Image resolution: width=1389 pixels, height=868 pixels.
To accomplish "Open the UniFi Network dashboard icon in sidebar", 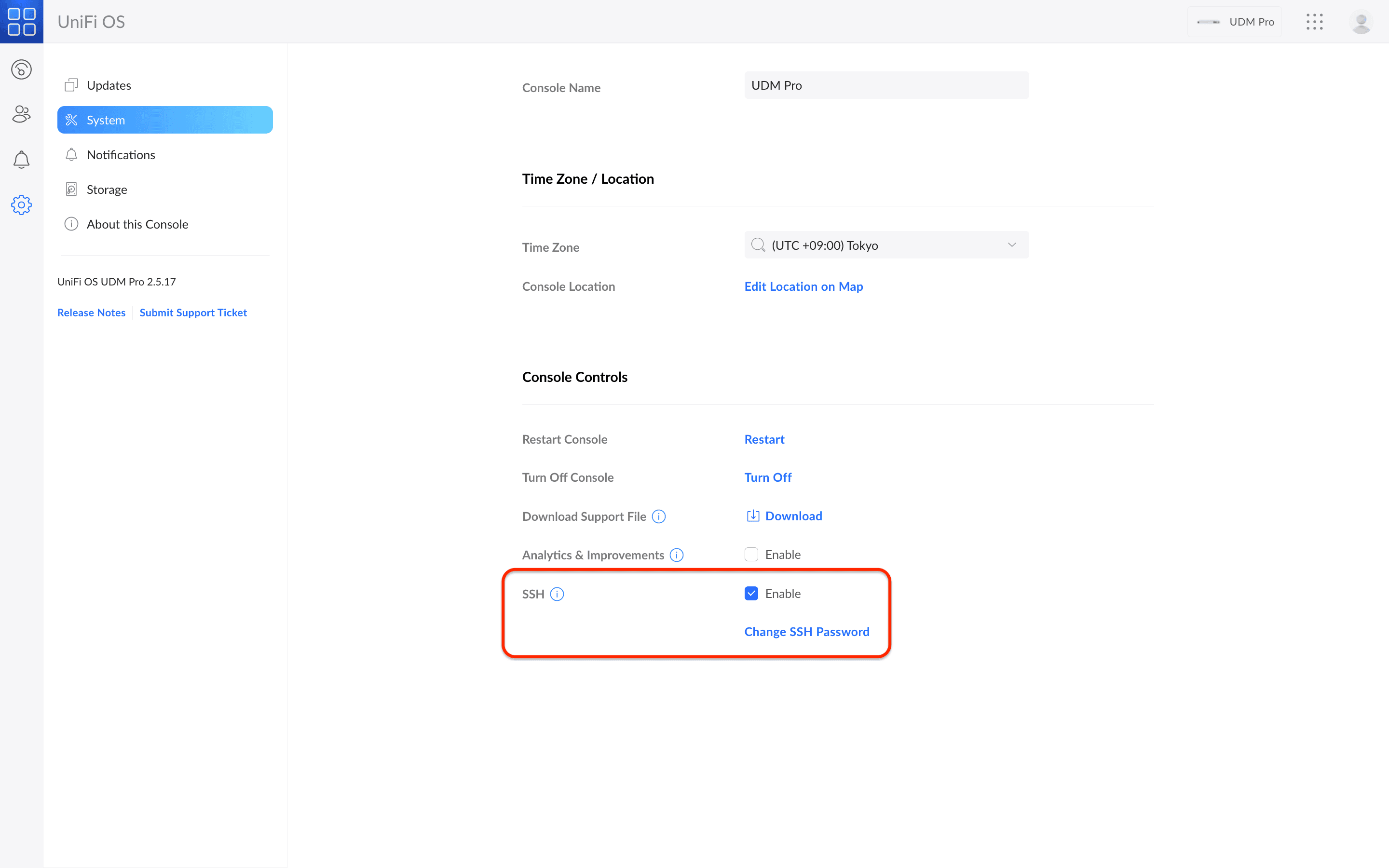I will coord(21,69).
